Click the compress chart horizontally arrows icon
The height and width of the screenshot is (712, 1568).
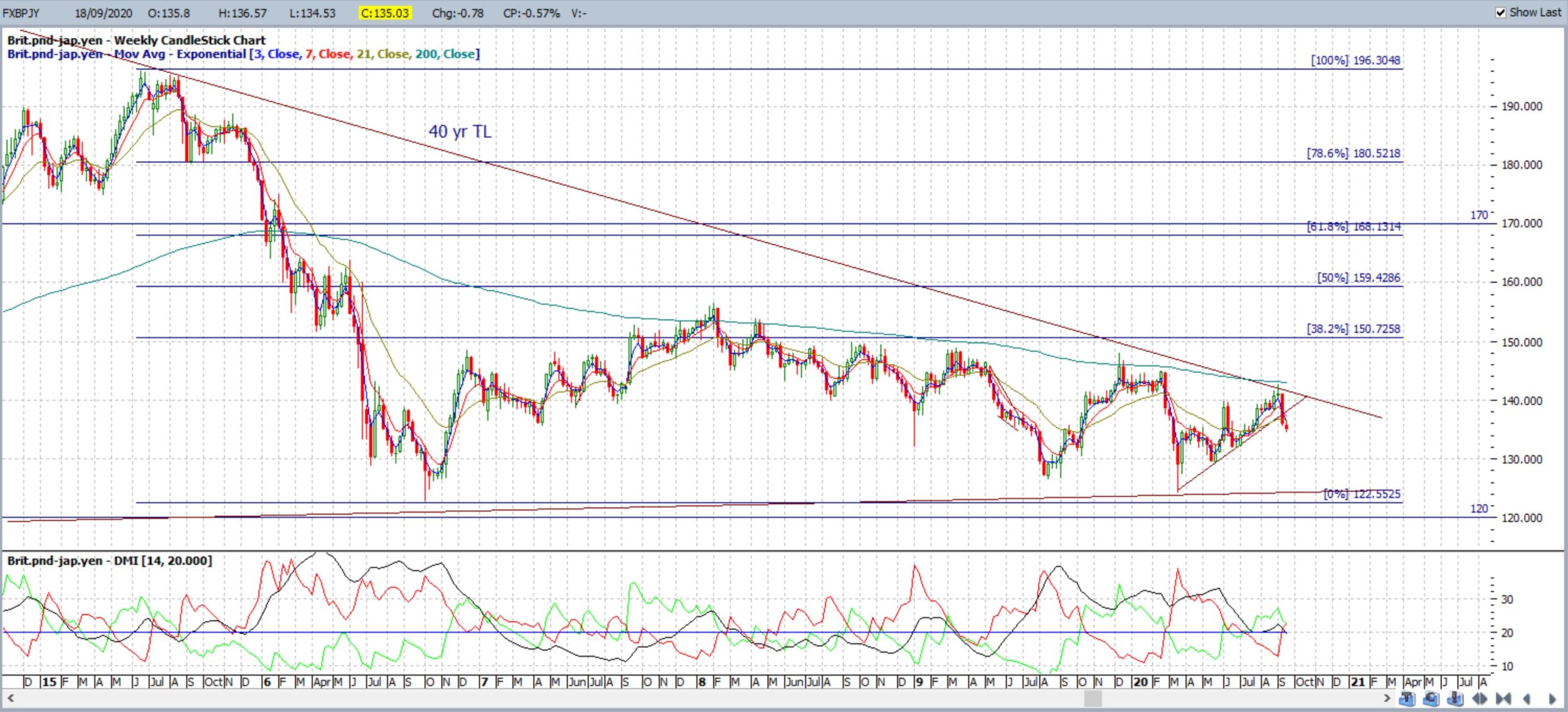(1503, 698)
